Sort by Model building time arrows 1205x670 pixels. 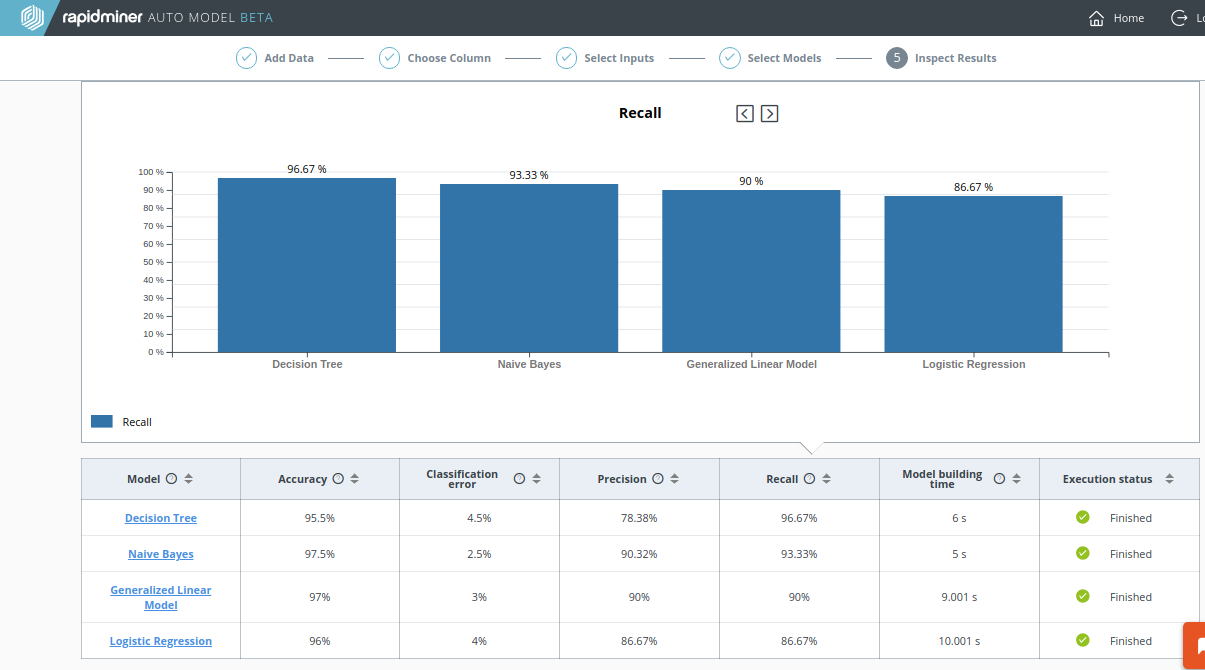[x=1016, y=479]
